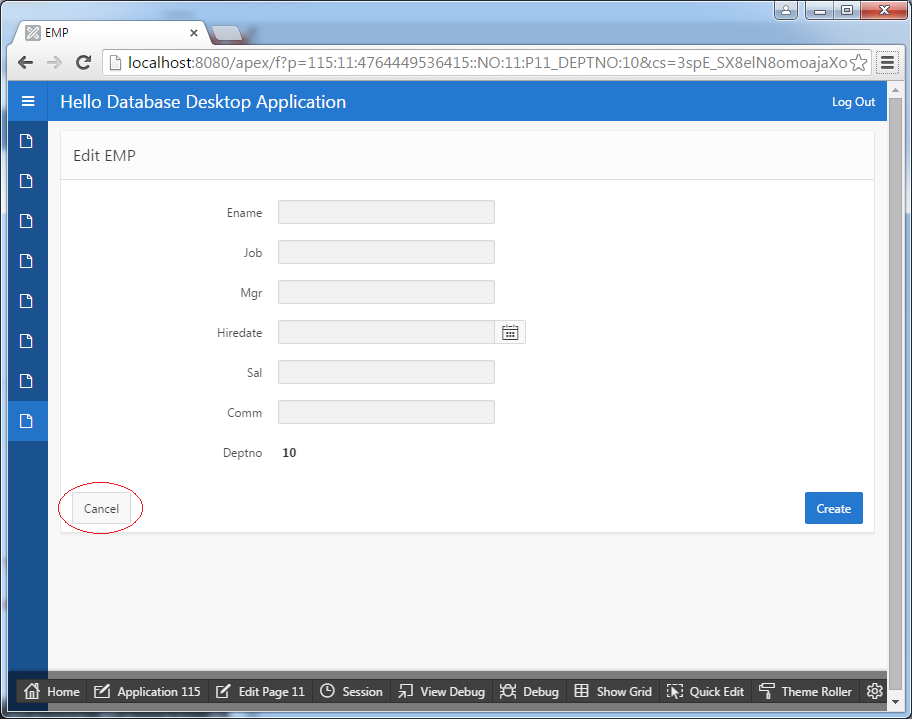
Task: Open the fourth page icon in sidebar
Action: [x=27, y=261]
